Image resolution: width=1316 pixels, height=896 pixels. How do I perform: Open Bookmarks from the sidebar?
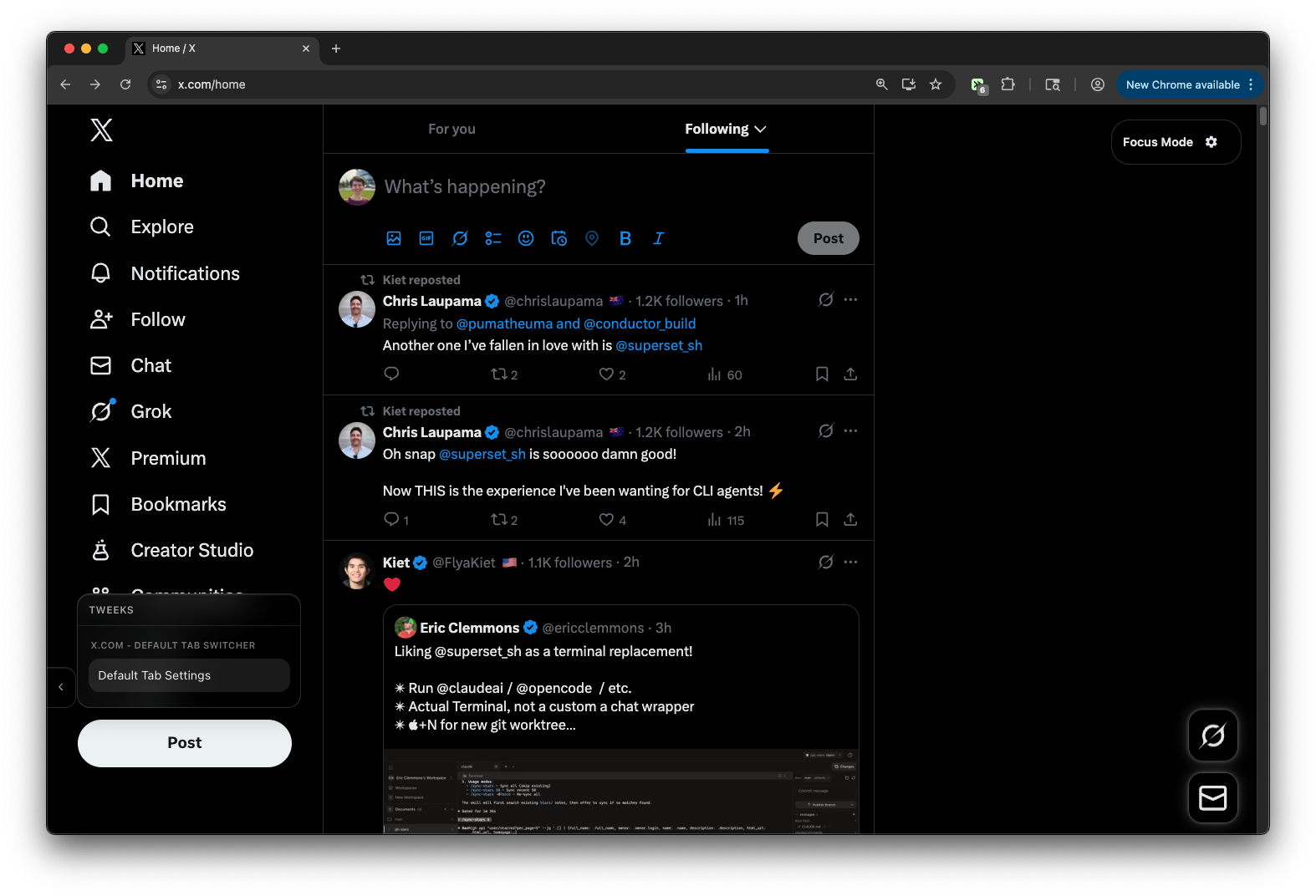178,505
